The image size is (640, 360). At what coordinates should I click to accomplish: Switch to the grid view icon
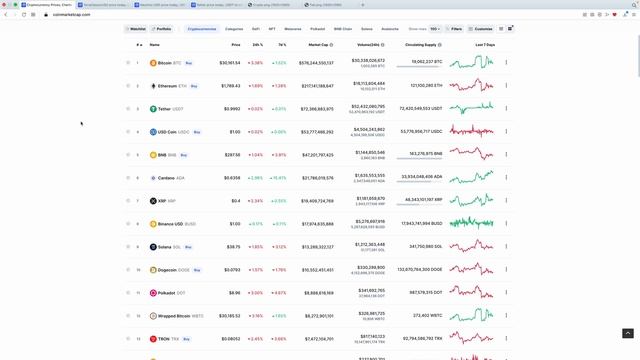(510, 29)
